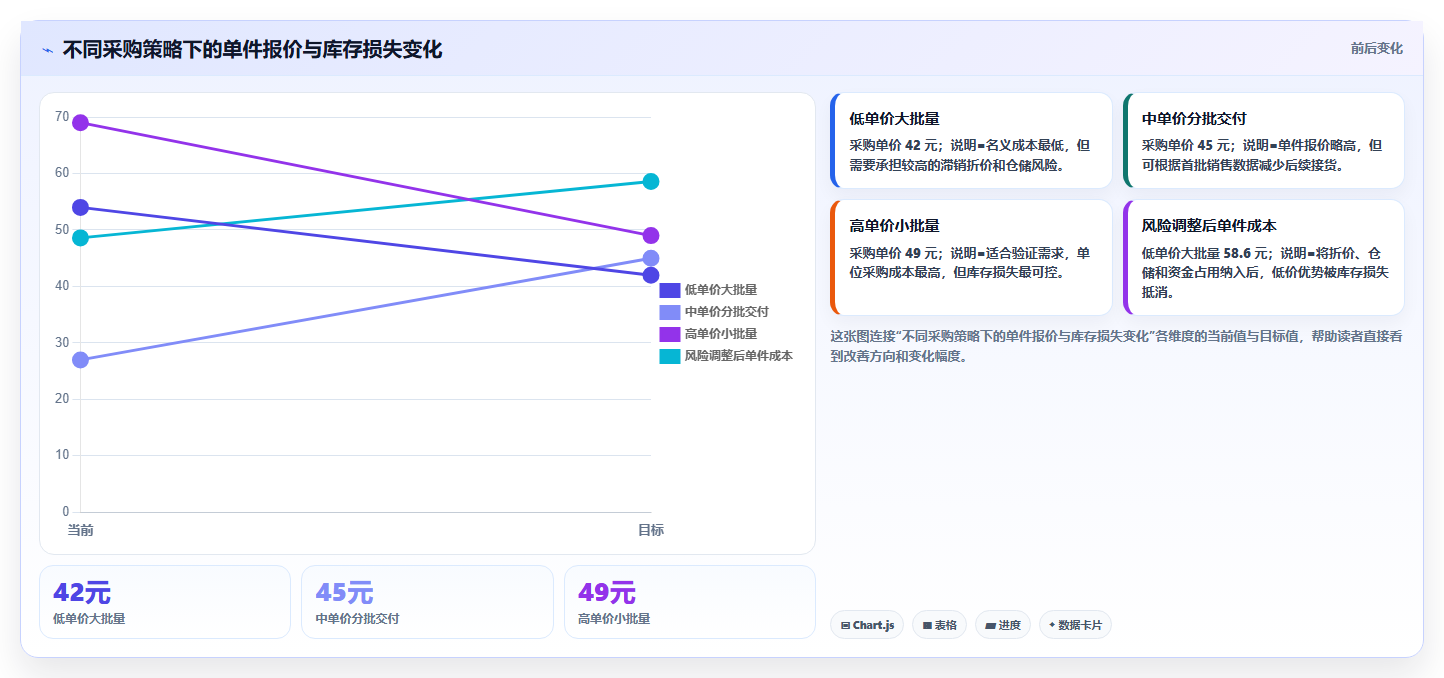This screenshot has width=1444, height=678.
Task: Click the y-axis value 30
Action: coord(62,342)
